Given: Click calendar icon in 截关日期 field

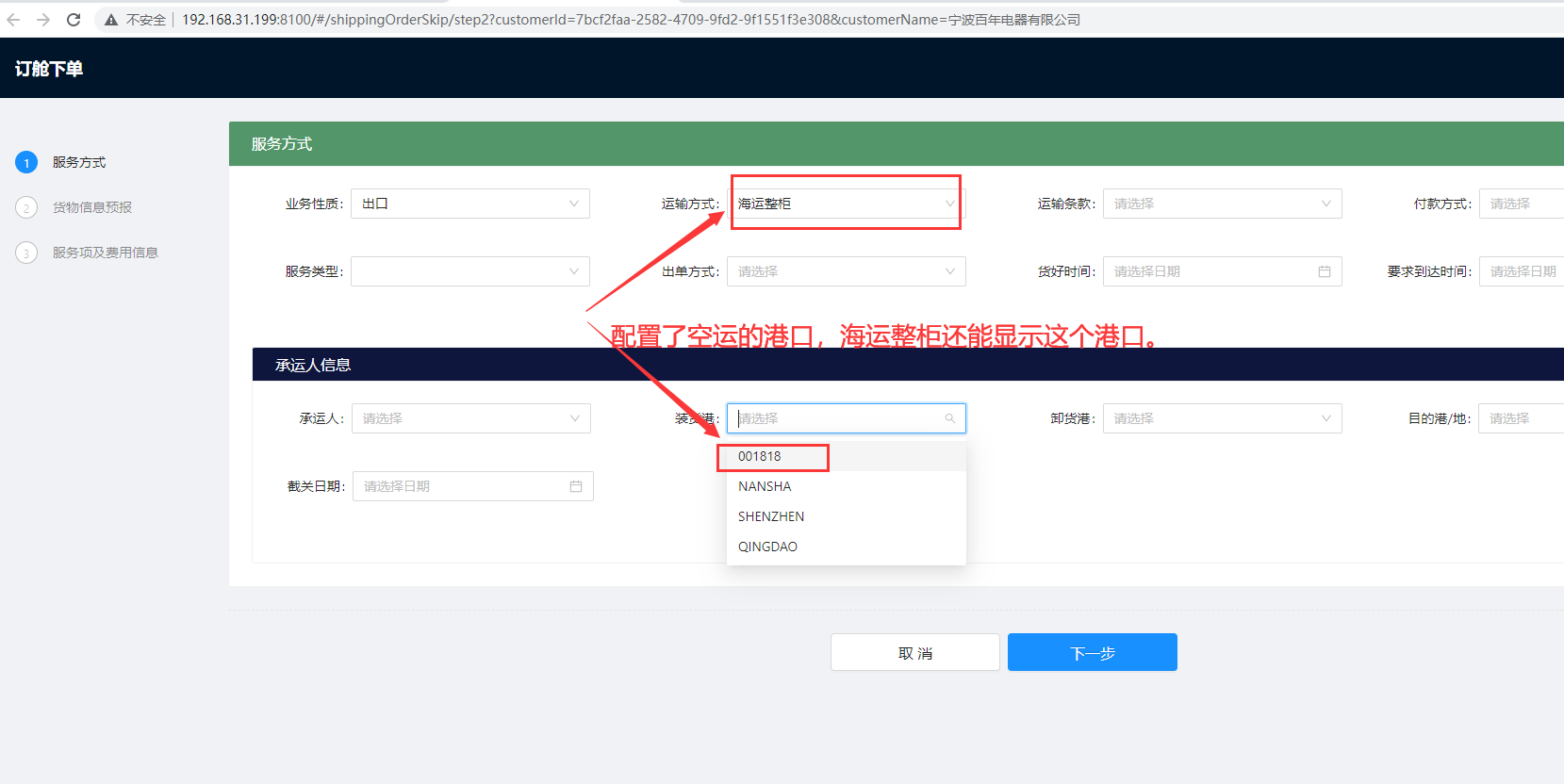Looking at the screenshot, I should (575, 486).
